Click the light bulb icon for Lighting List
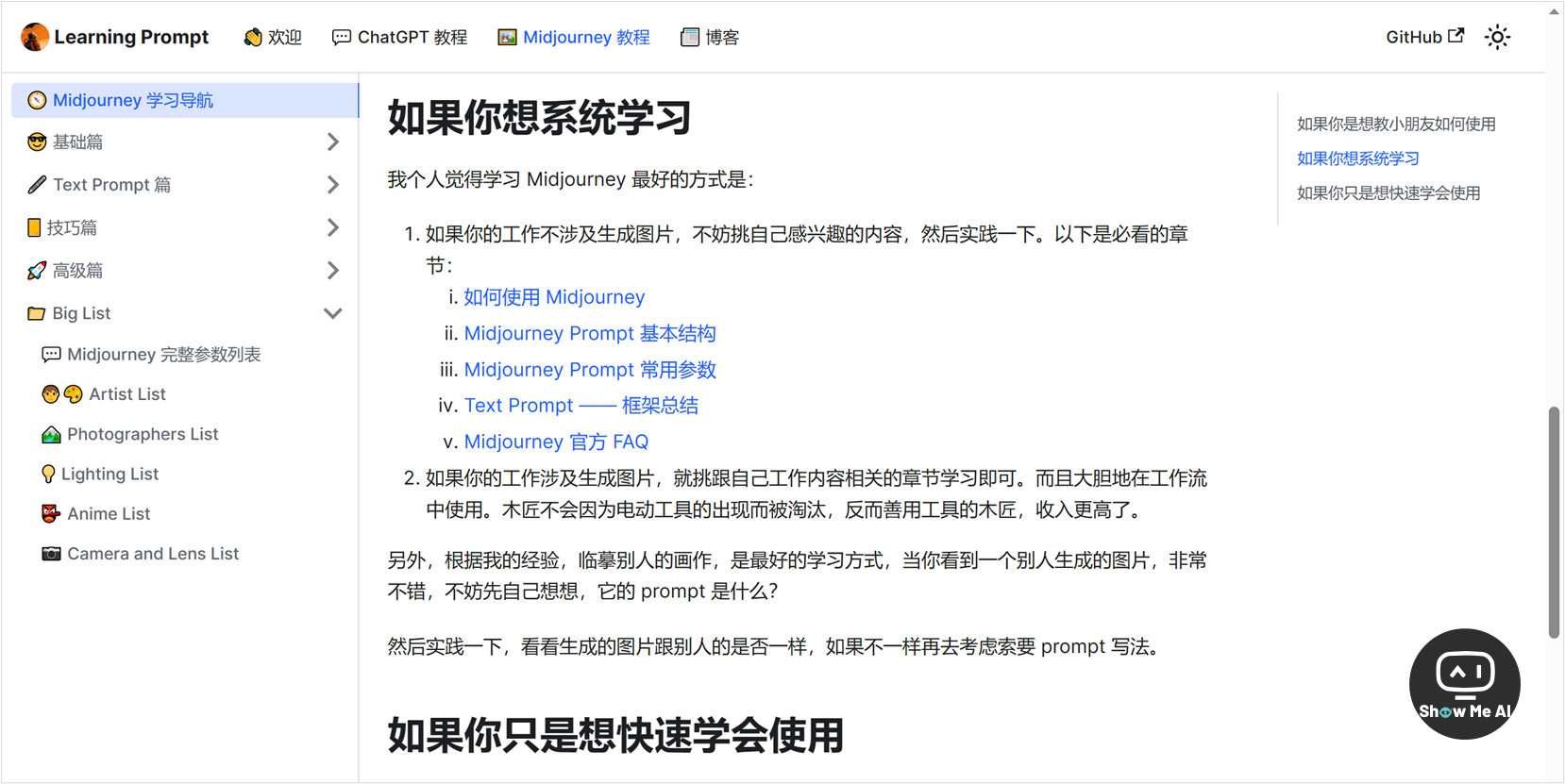Viewport: 1565px width, 784px height. [48, 474]
